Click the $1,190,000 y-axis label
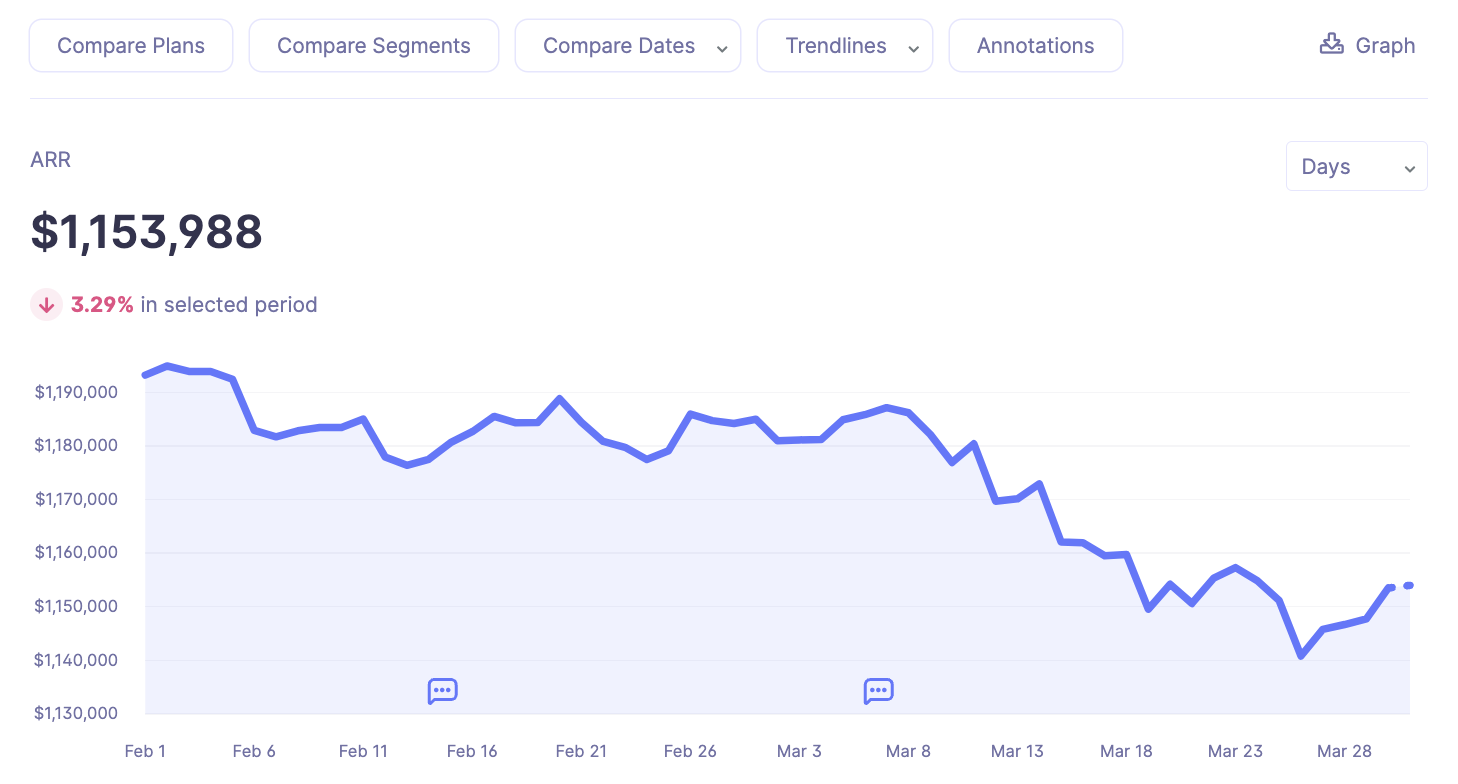Viewport: 1458px width, 784px height. click(76, 393)
